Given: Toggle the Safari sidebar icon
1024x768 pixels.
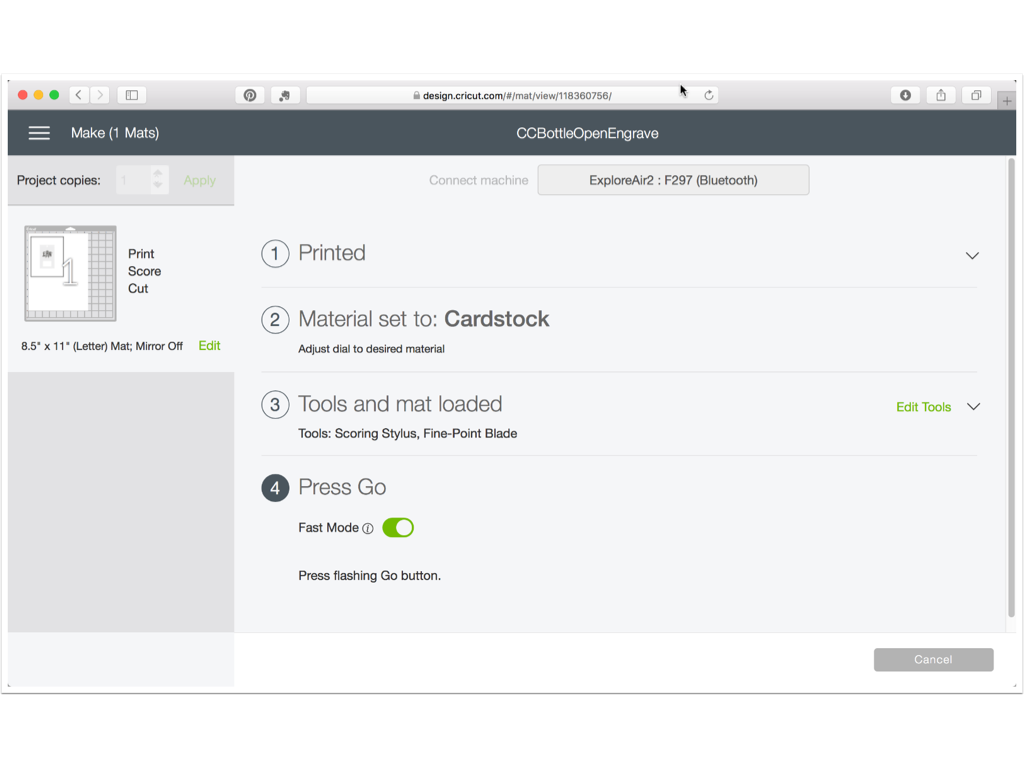Looking at the screenshot, I should [x=132, y=95].
